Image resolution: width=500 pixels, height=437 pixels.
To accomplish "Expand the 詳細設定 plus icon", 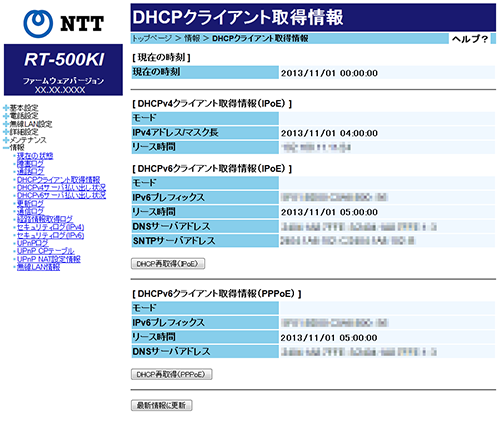I will (x=6, y=132).
